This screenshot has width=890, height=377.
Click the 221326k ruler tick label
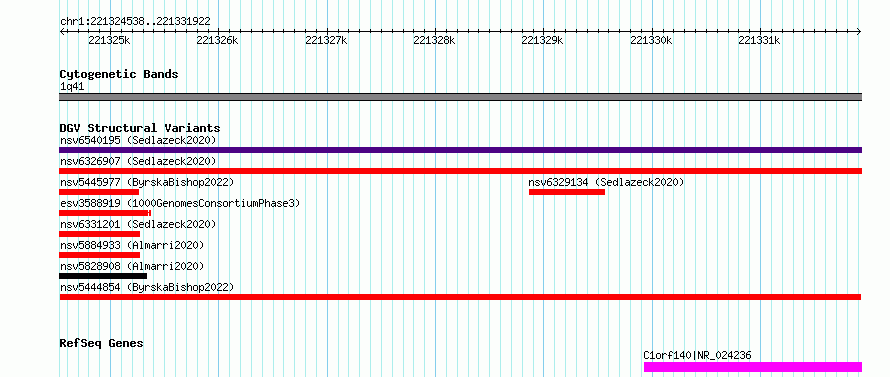point(217,40)
